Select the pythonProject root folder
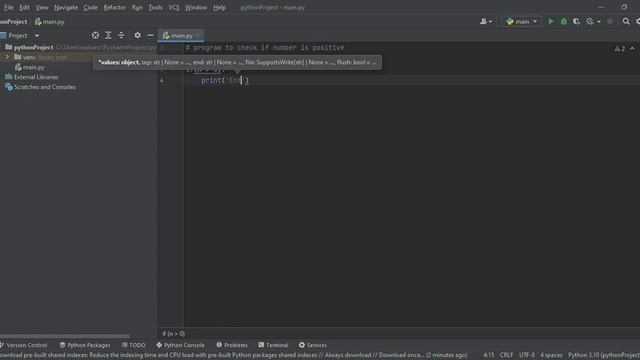640x360 pixels. pos(33,47)
